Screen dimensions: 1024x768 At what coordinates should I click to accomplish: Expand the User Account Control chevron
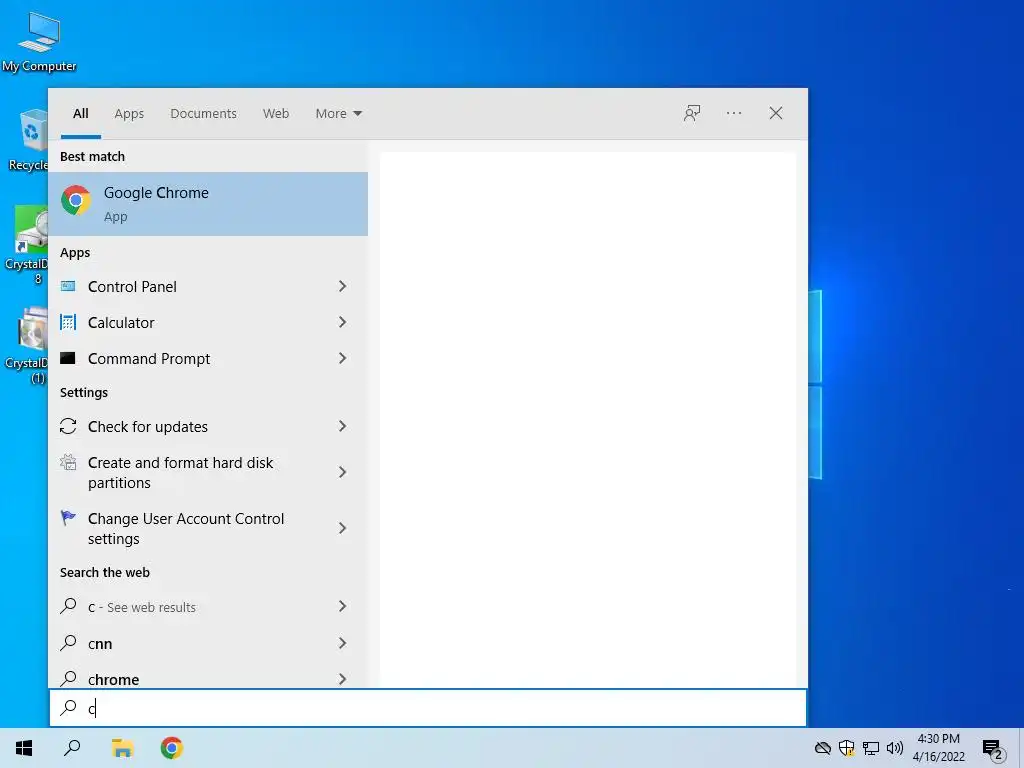pyautogui.click(x=342, y=528)
